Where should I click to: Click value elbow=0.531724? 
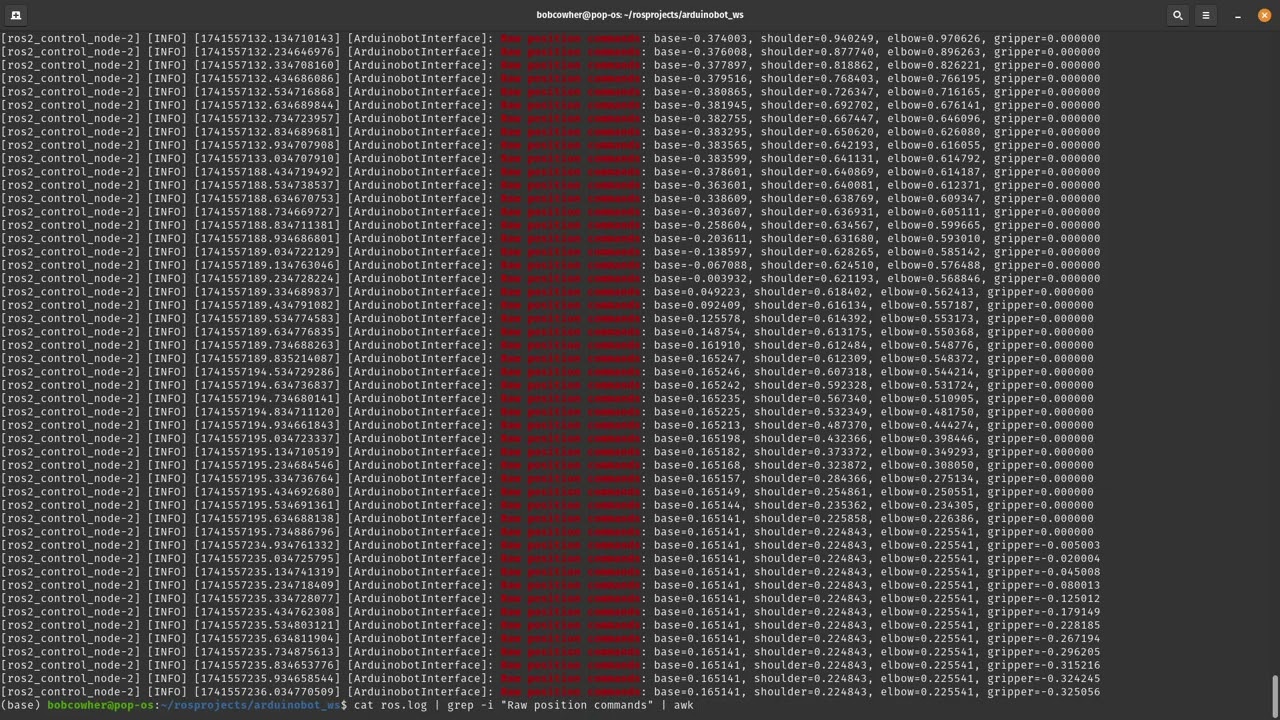927,385
